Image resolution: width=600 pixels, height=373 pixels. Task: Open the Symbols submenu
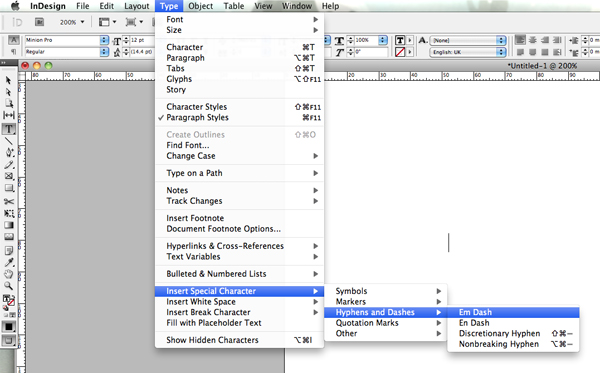(x=386, y=291)
